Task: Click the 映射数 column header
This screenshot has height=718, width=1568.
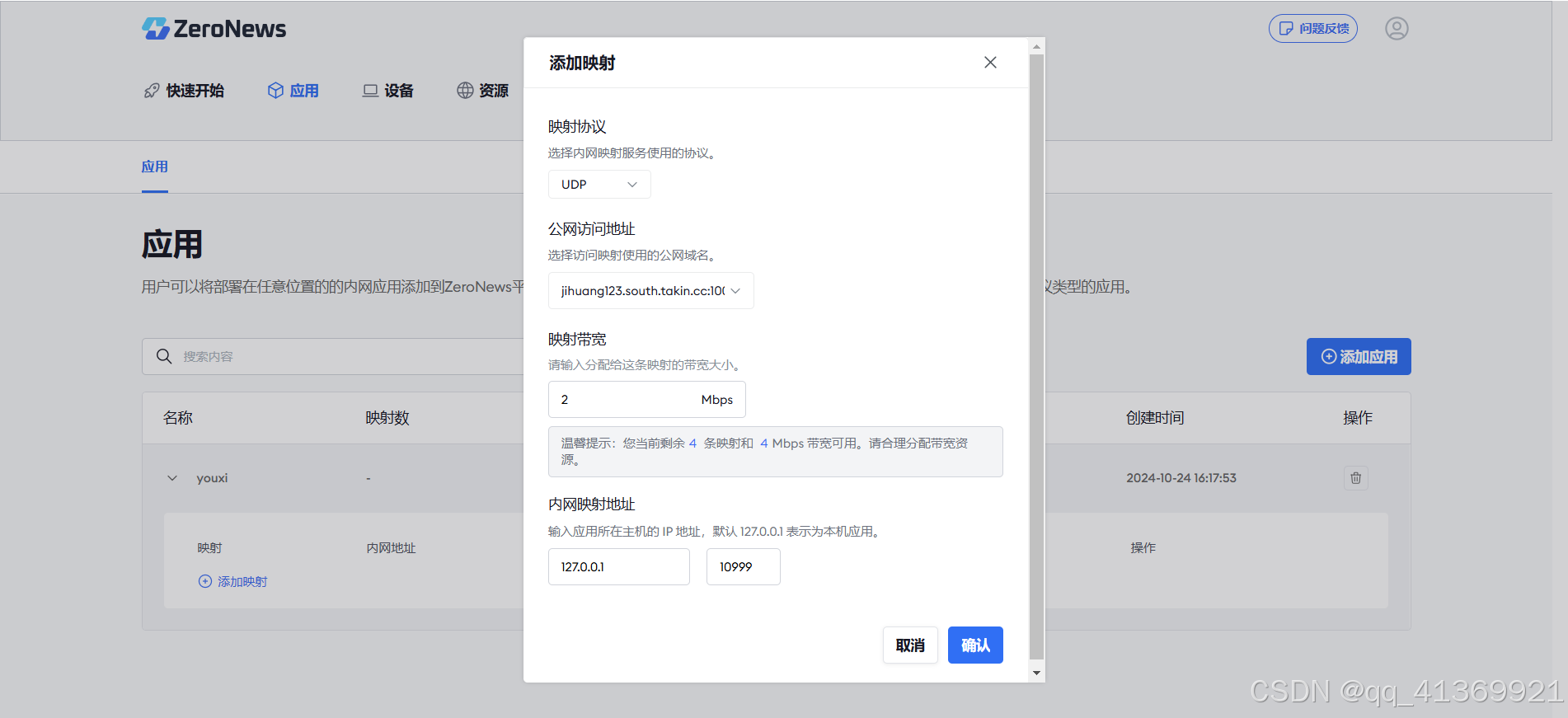Action: click(x=387, y=418)
